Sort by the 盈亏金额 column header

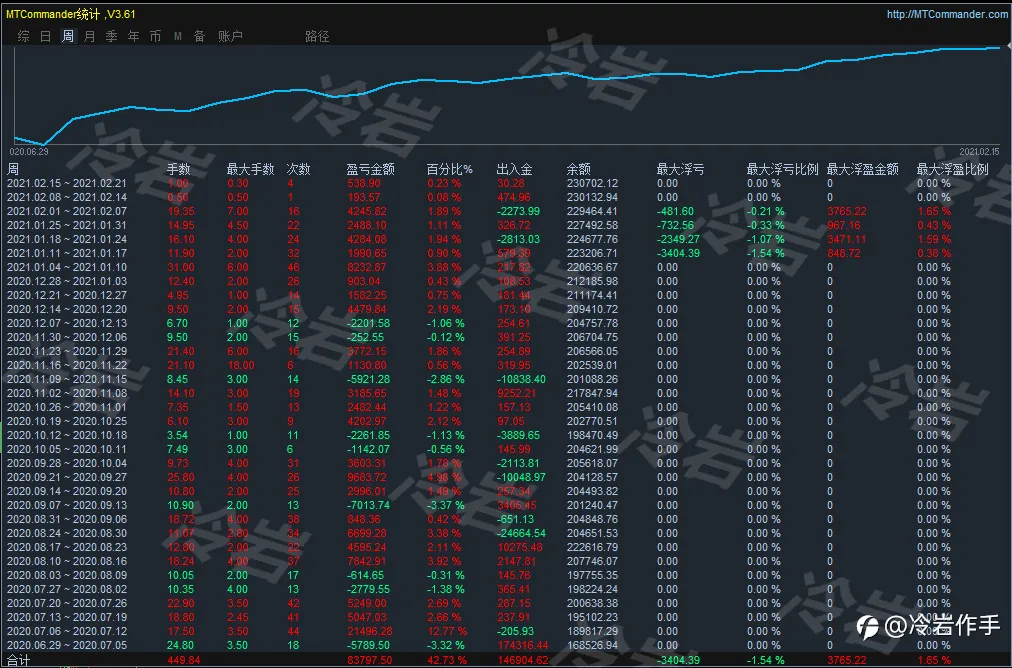(x=370, y=169)
